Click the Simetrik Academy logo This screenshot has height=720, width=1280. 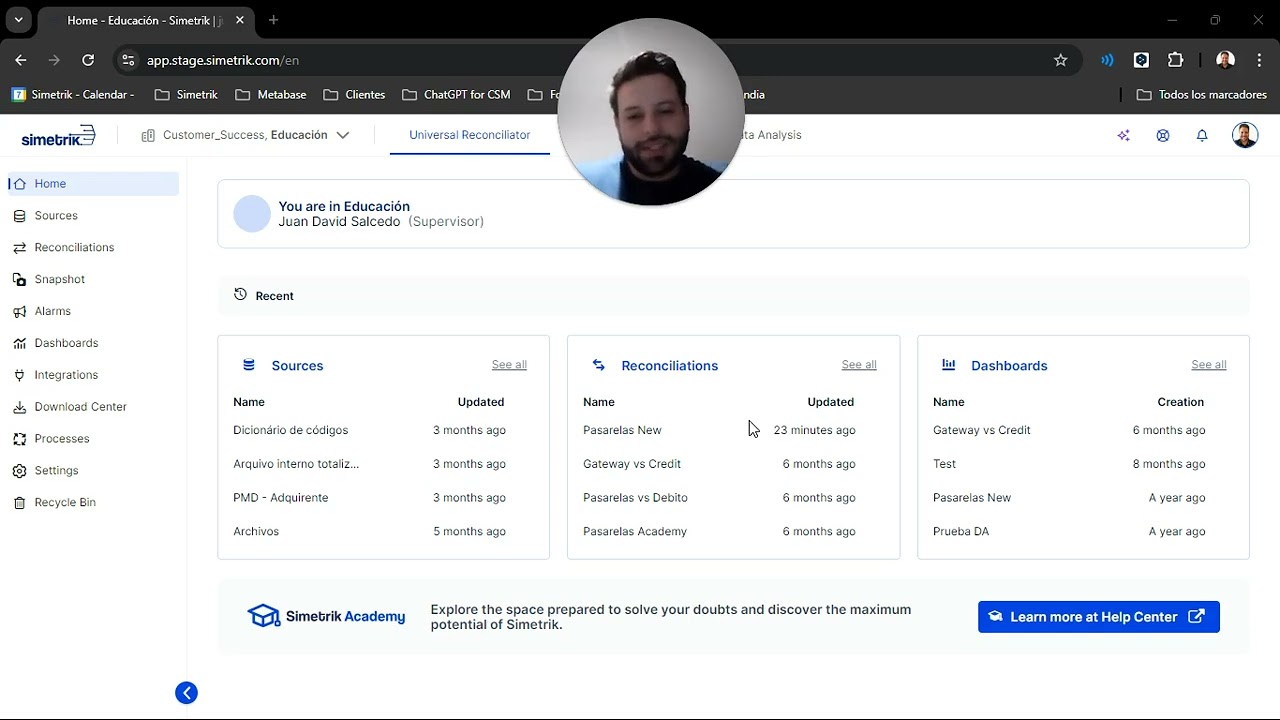(326, 617)
